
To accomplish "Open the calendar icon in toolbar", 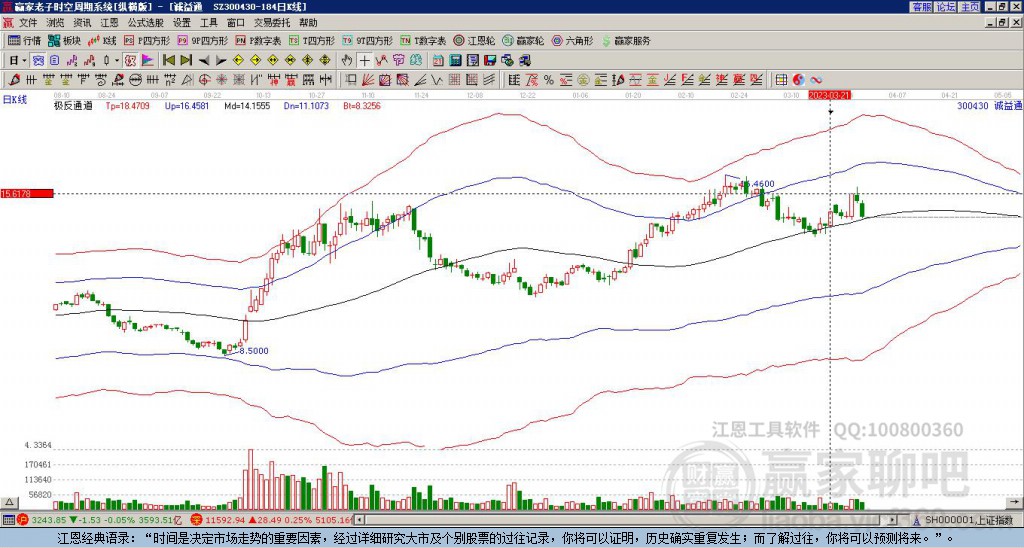I will (438, 60).
